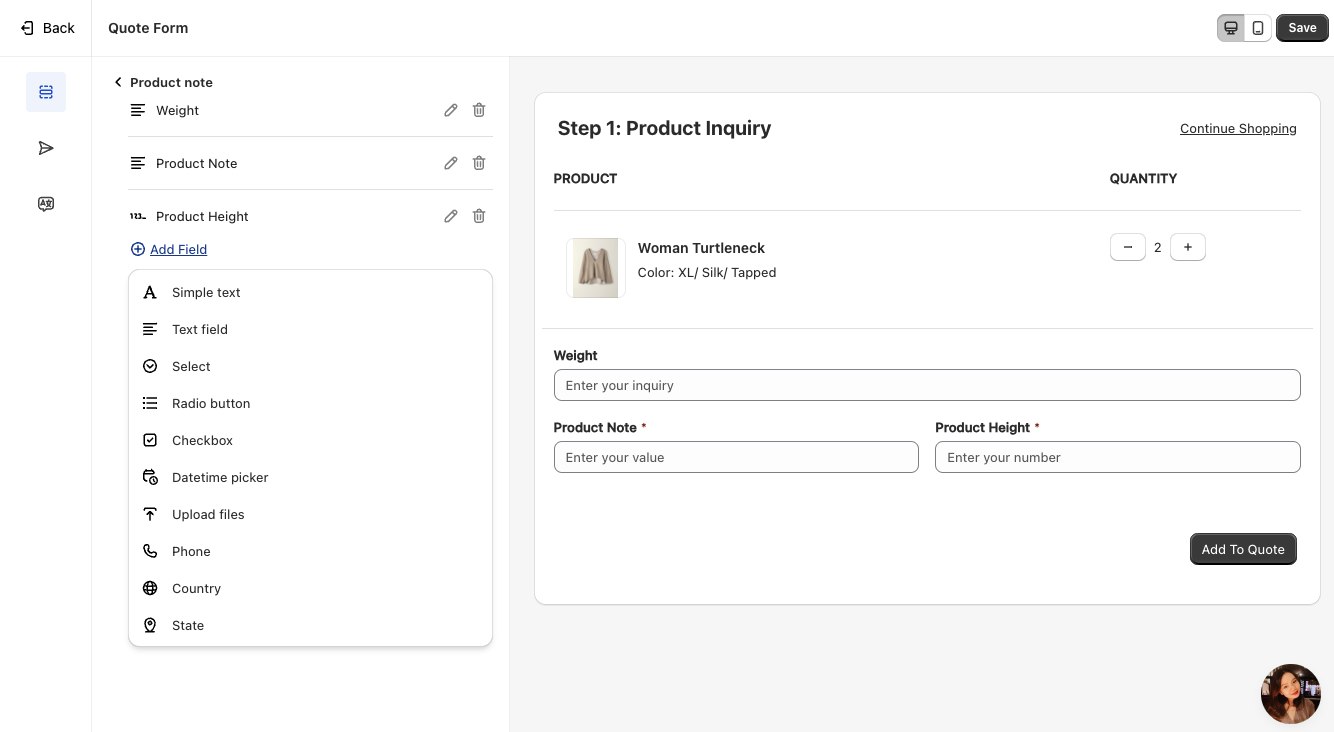Switch to desktop preview mode
This screenshot has height=732, width=1334.
(1231, 28)
